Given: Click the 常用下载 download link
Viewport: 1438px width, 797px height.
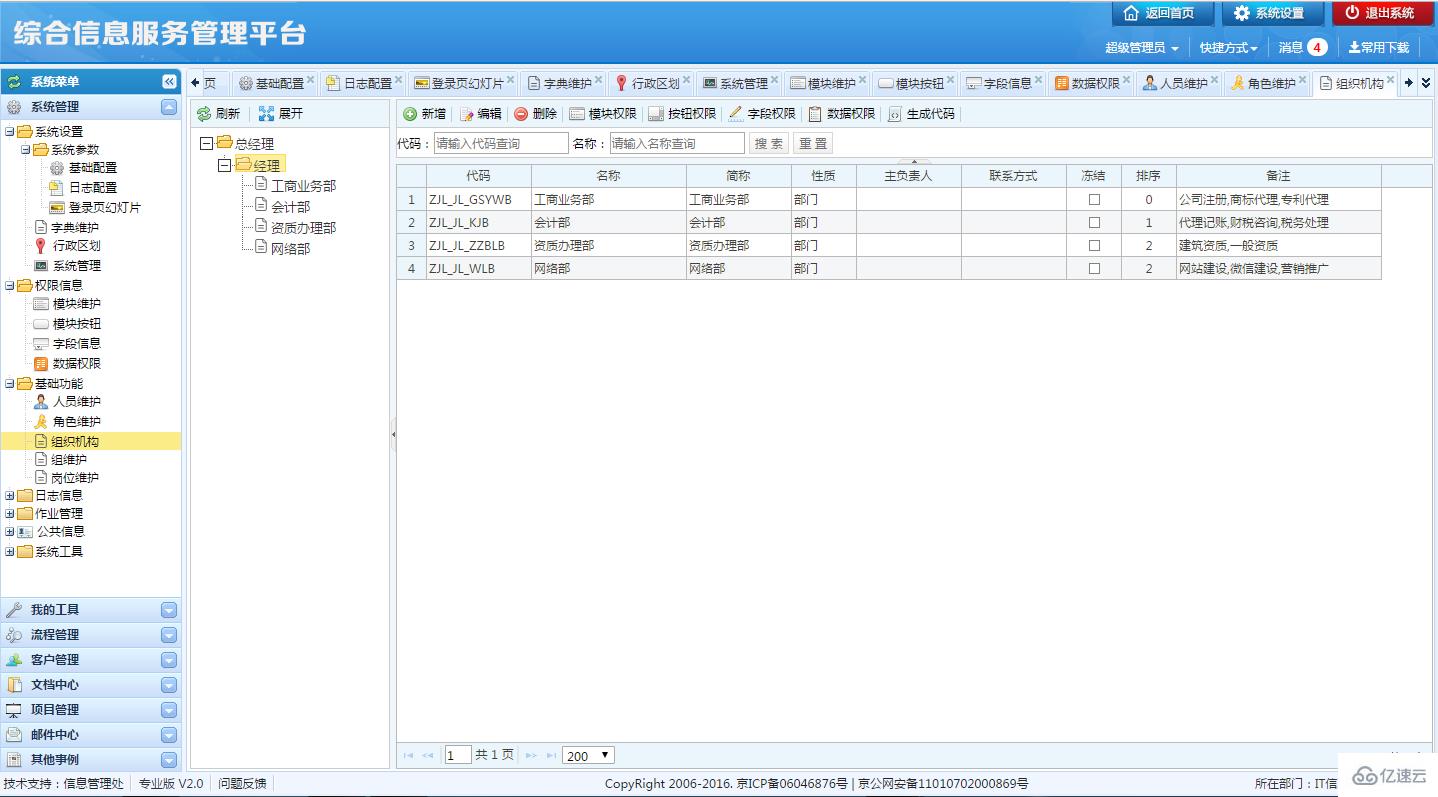Looking at the screenshot, I should [1379, 47].
